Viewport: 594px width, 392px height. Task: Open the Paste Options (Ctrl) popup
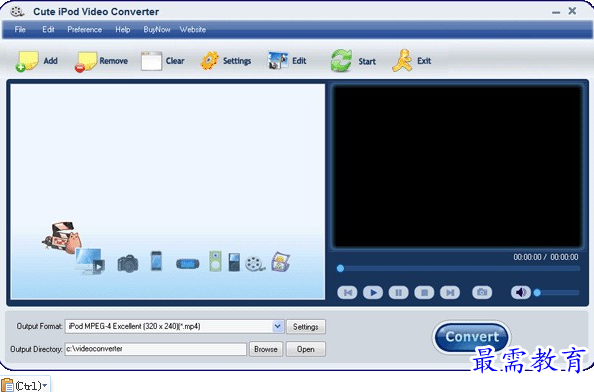coord(25,385)
